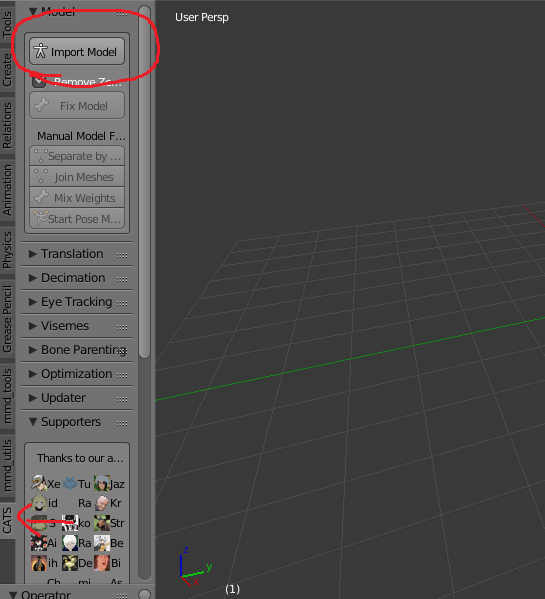Image resolution: width=545 pixels, height=599 pixels.
Task: Click the Join Meshes button
Action: (77, 176)
